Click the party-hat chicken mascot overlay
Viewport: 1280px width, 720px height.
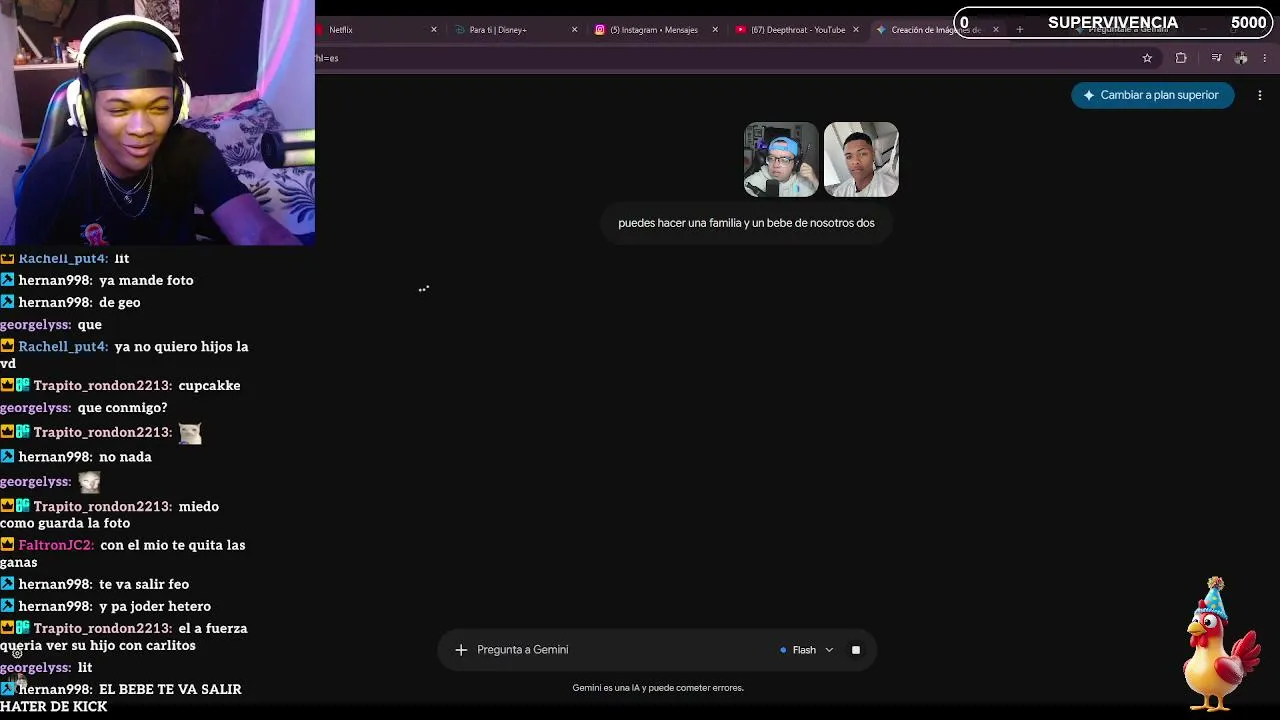coord(1221,644)
